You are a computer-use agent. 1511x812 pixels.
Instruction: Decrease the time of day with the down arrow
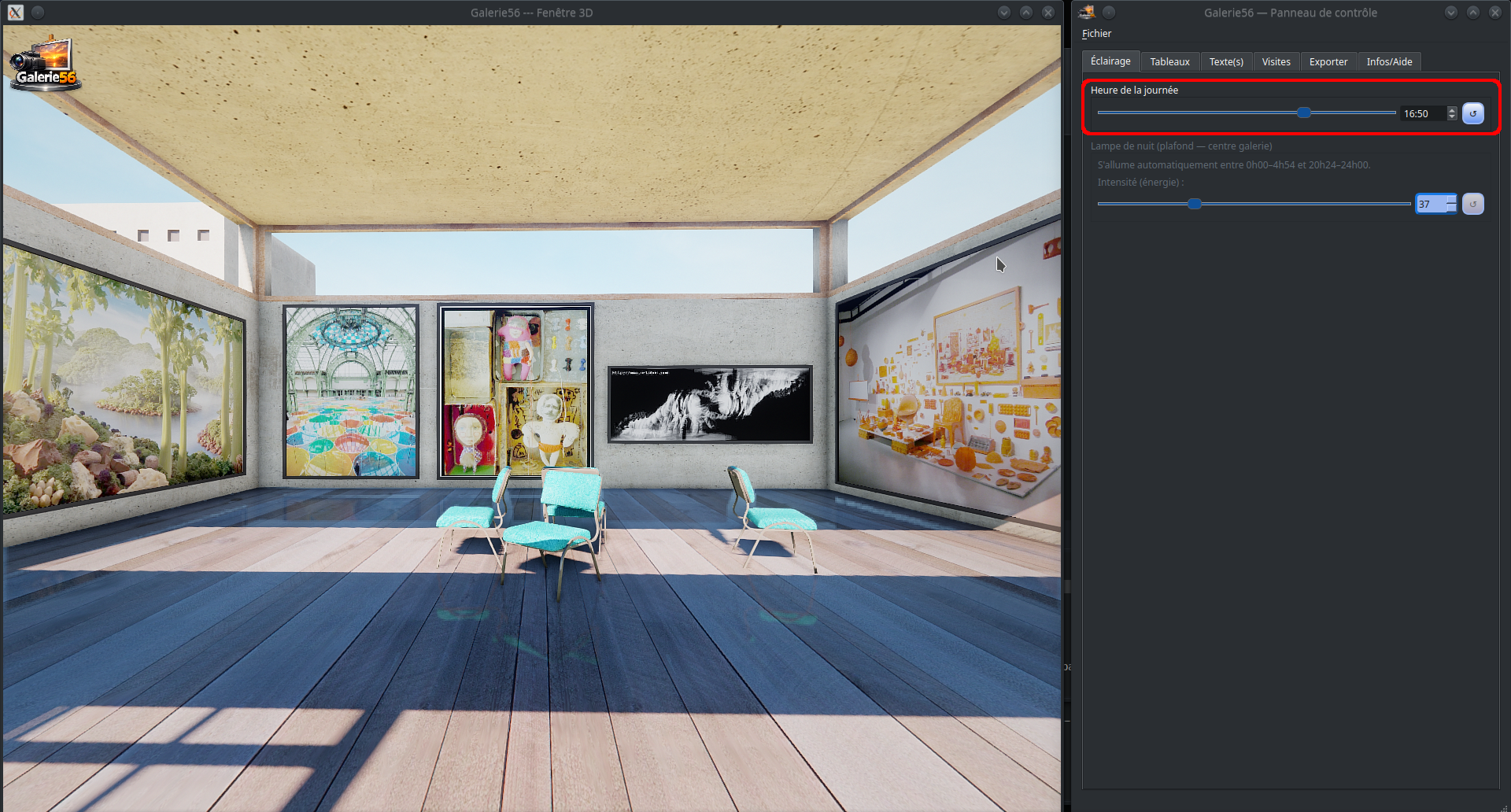click(x=1452, y=117)
